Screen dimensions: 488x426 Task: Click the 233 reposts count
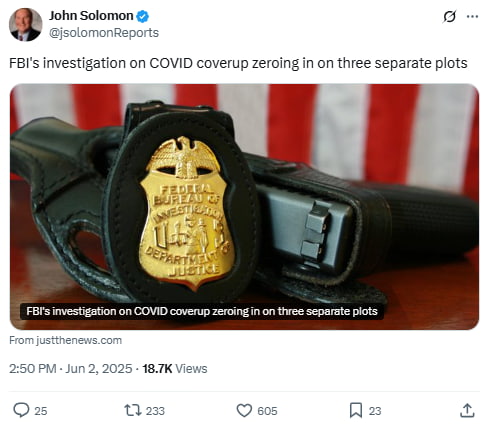click(155, 411)
